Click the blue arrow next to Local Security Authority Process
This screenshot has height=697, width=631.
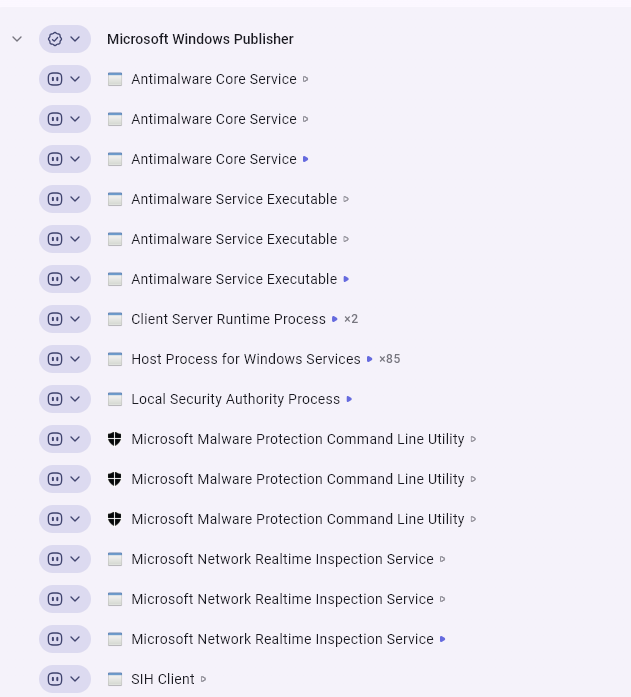point(349,399)
